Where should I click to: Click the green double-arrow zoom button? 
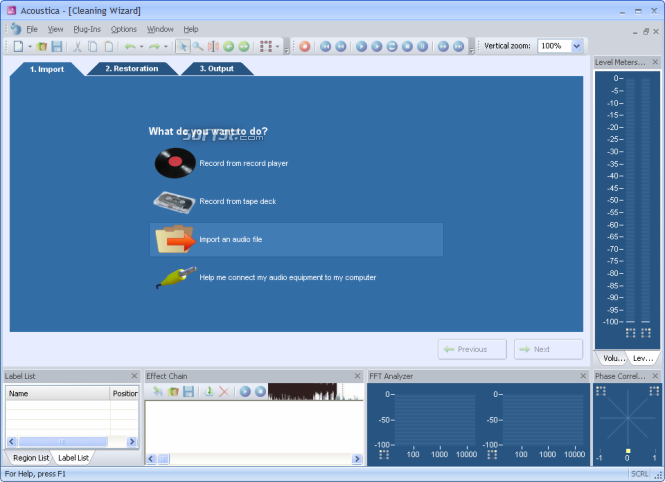[x=244, y=46]
